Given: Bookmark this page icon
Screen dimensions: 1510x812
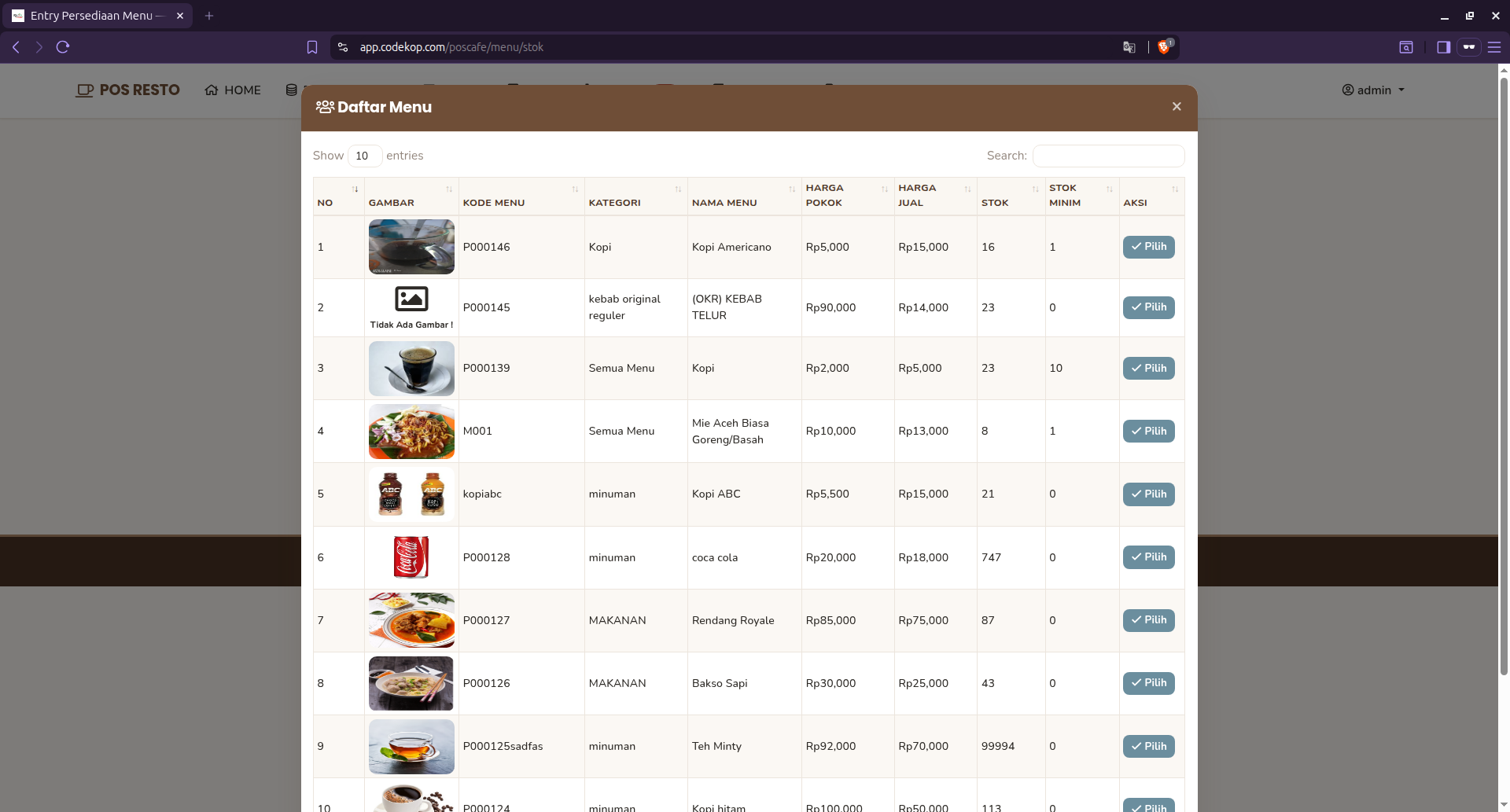Looking at the screenshot, I should point(312,47).
